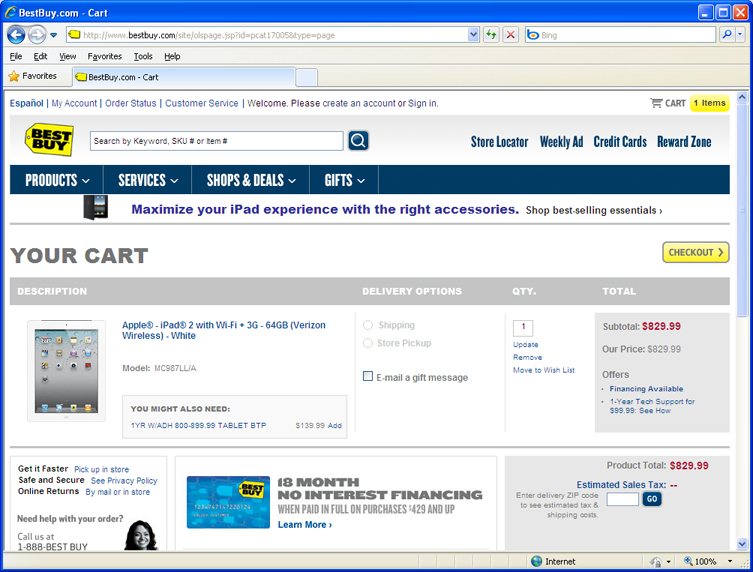Click Update quantity link
The image size is (753, 572).
pyautogui.click(x=525, y=344)
